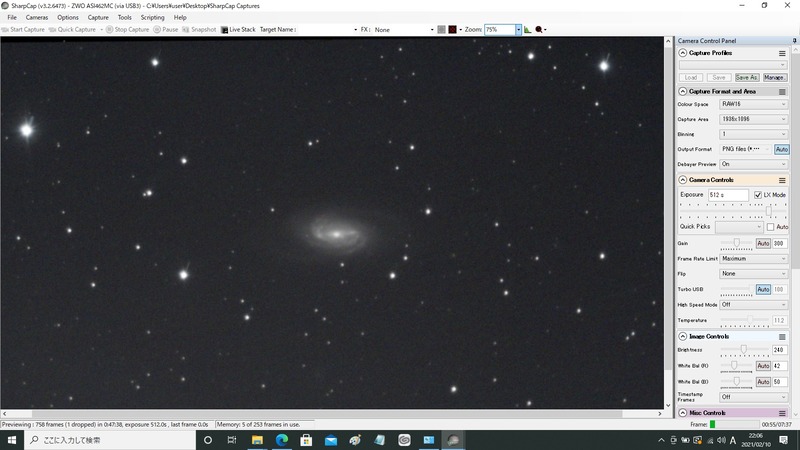
Task: Click the magnifier focus-tool icon in toolbar
Action: pyautogui.click(x=539, y=30)
